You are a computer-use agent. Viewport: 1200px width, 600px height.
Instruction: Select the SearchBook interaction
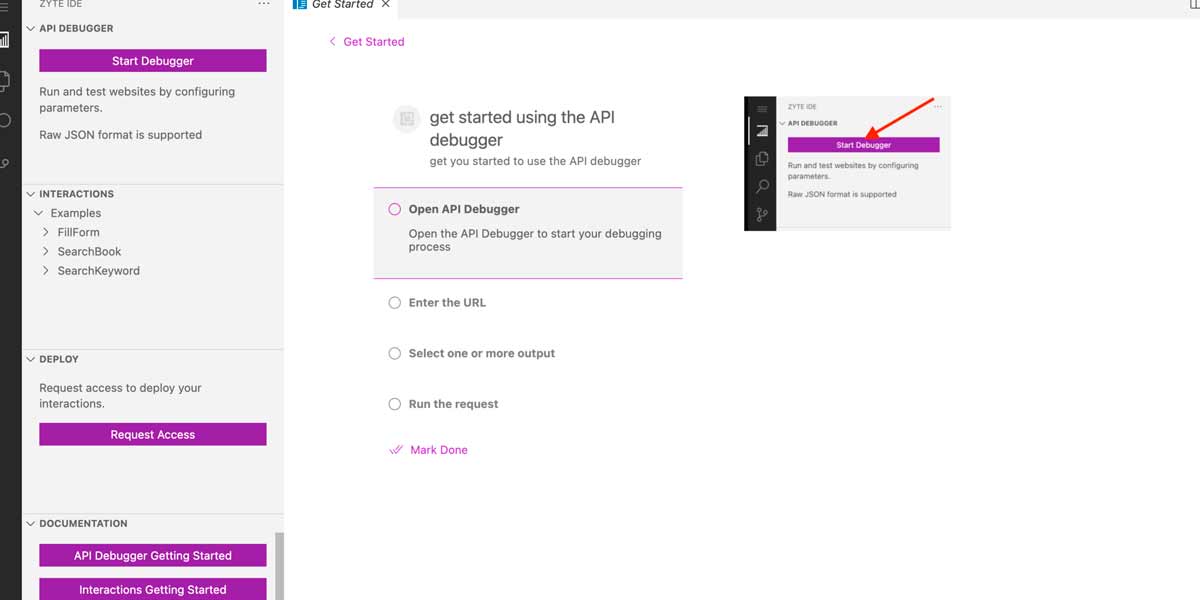tap(89, 252)
